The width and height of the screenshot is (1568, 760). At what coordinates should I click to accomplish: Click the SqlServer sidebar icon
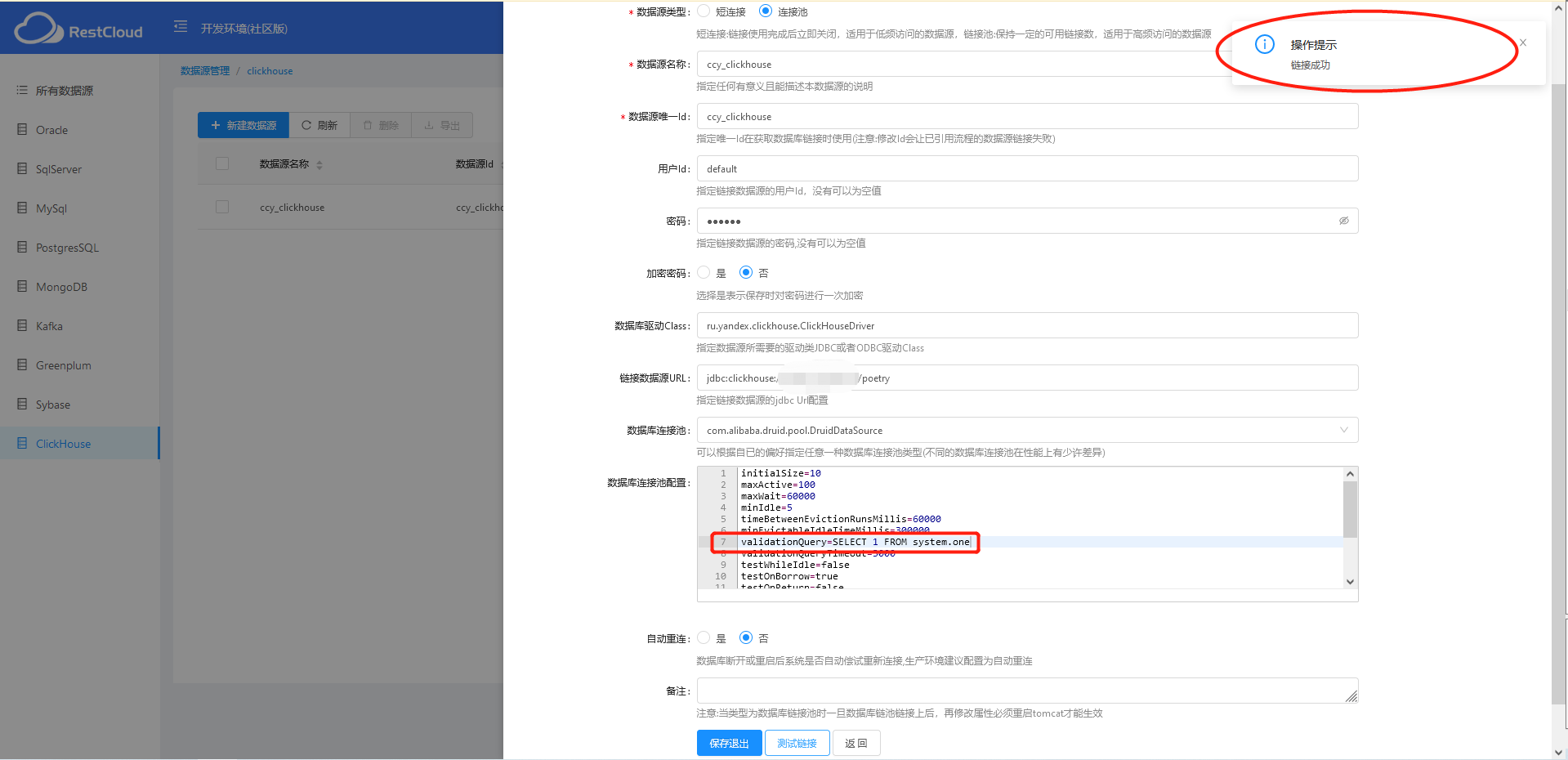click(x=22, y=168)
